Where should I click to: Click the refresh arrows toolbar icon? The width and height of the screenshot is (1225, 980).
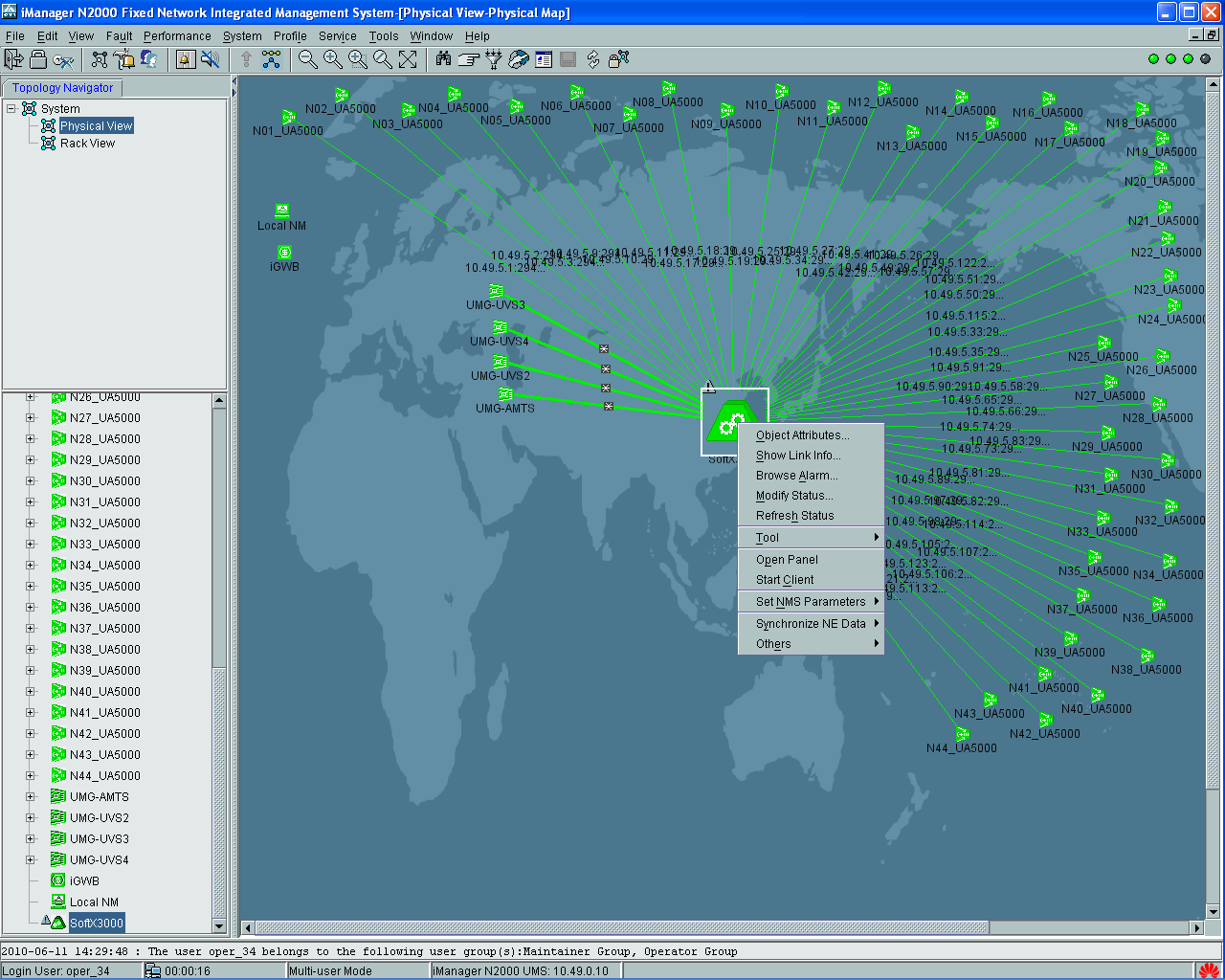click(593, 59)
